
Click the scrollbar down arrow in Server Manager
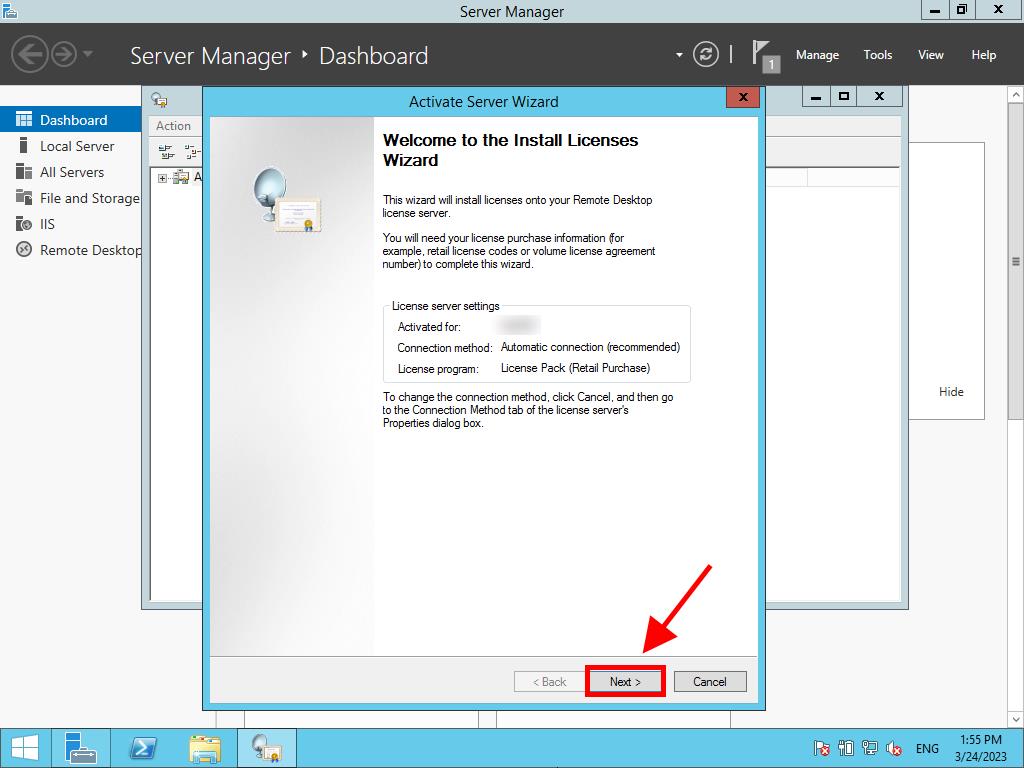point(1016,720)
